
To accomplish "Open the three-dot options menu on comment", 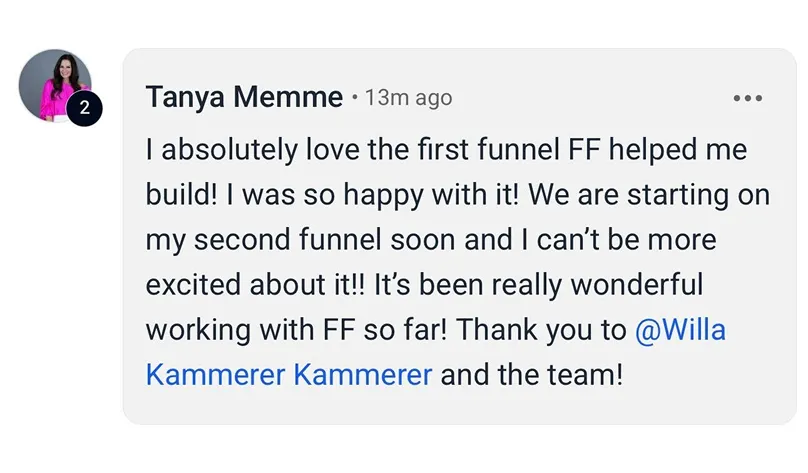I will pos(747,98).
